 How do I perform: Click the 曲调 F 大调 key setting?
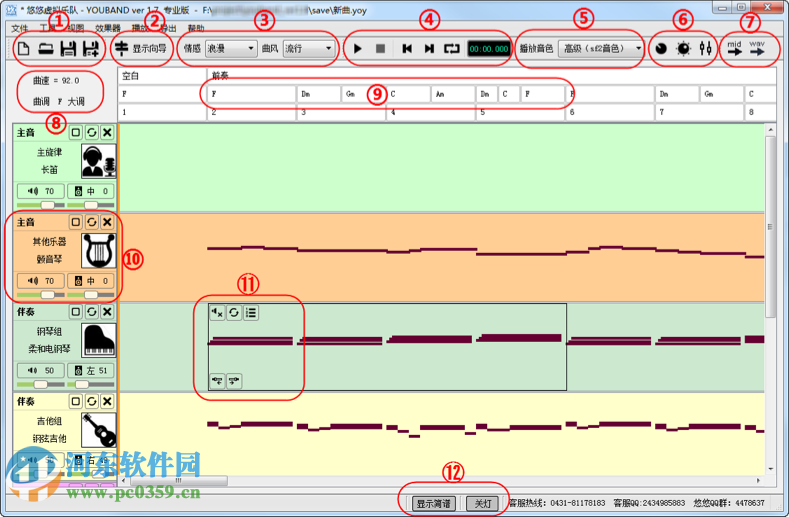pos(58,102)
